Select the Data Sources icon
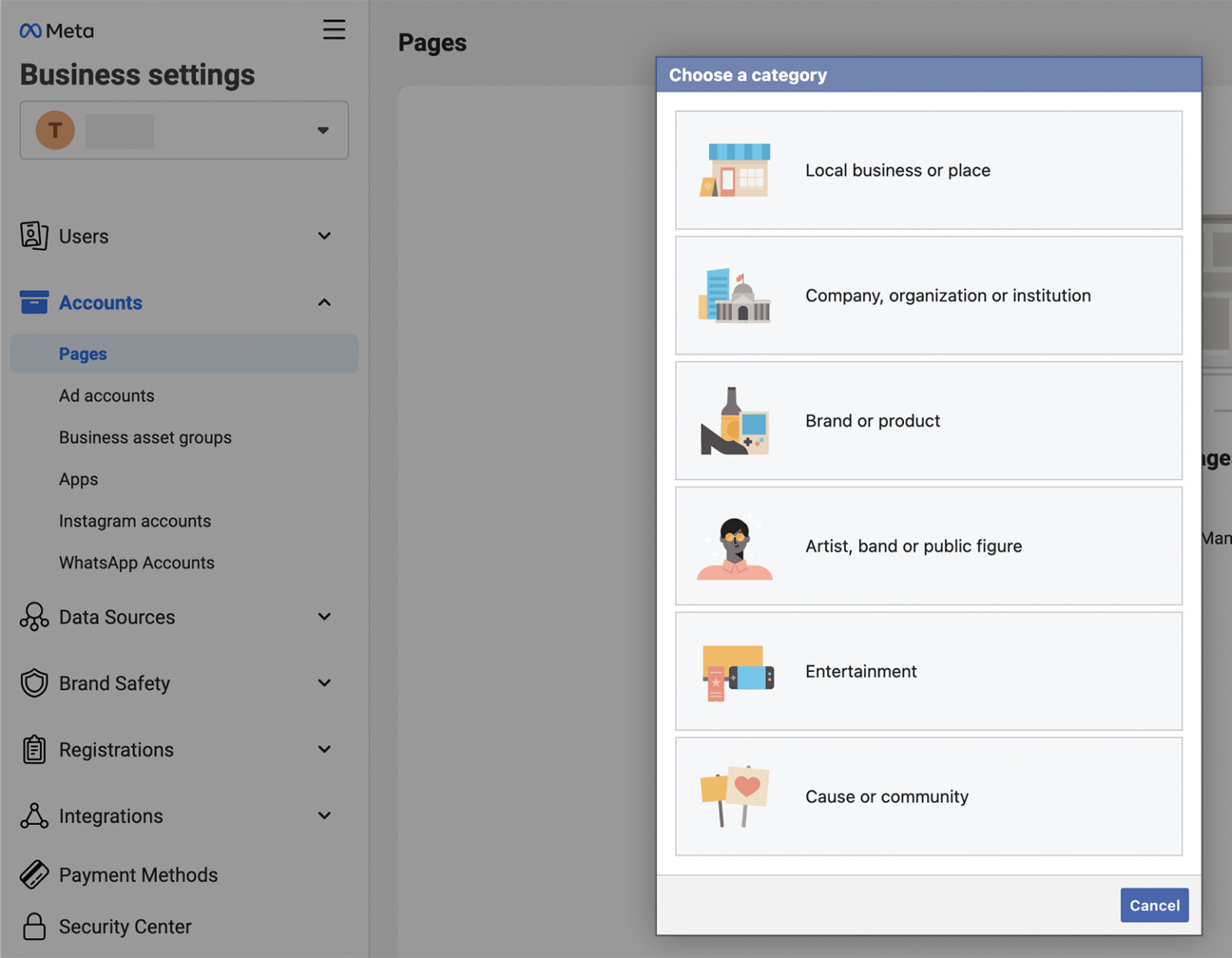The width and height of the screenshot is (1232, 958). click(x=34, y=616)
